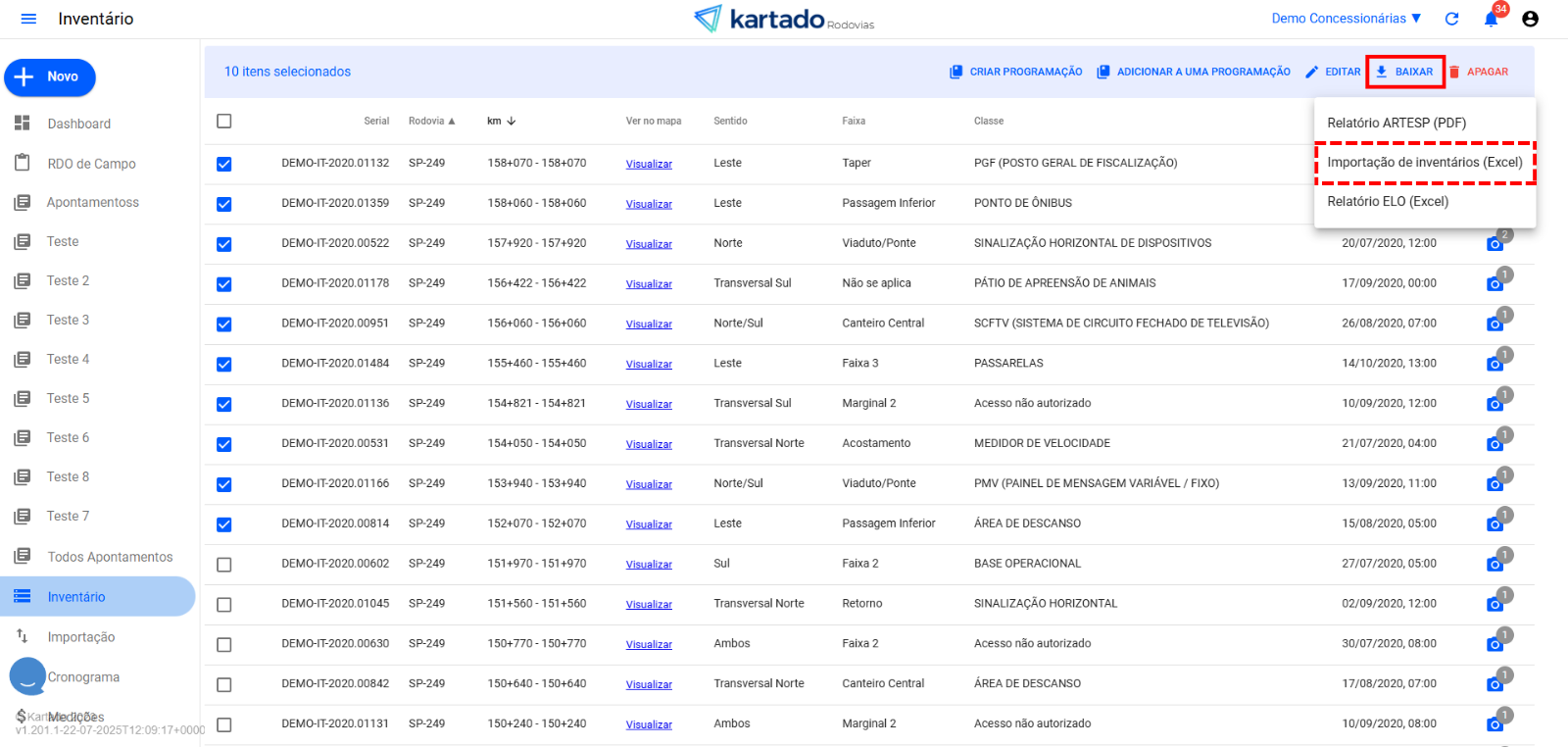Go to Dashboard in the sidebar
This screenshot has width=1568, height=747.
click(x=78, y=124)
